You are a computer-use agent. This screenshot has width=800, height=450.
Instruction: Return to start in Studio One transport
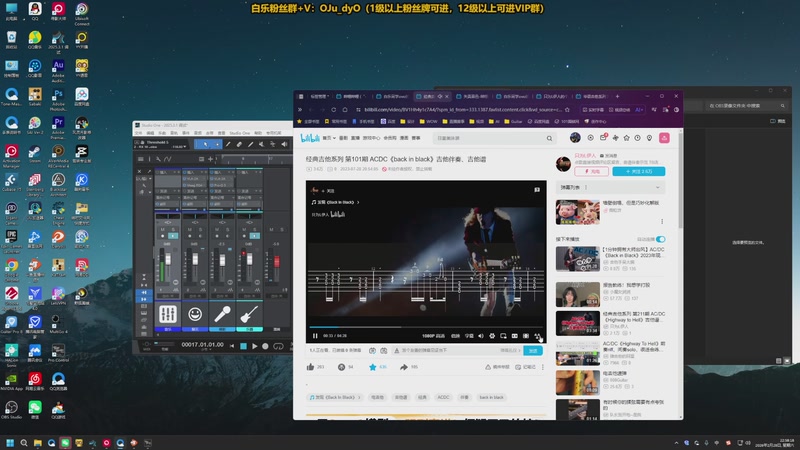coord(232,346)
